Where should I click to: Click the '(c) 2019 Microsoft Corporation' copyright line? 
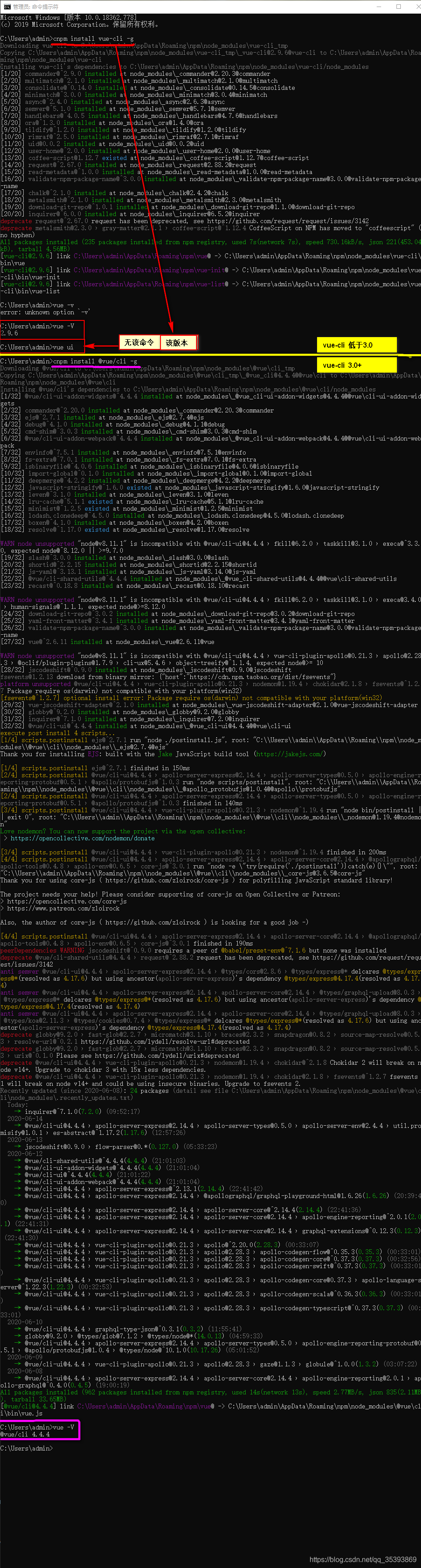pos(80,25)
